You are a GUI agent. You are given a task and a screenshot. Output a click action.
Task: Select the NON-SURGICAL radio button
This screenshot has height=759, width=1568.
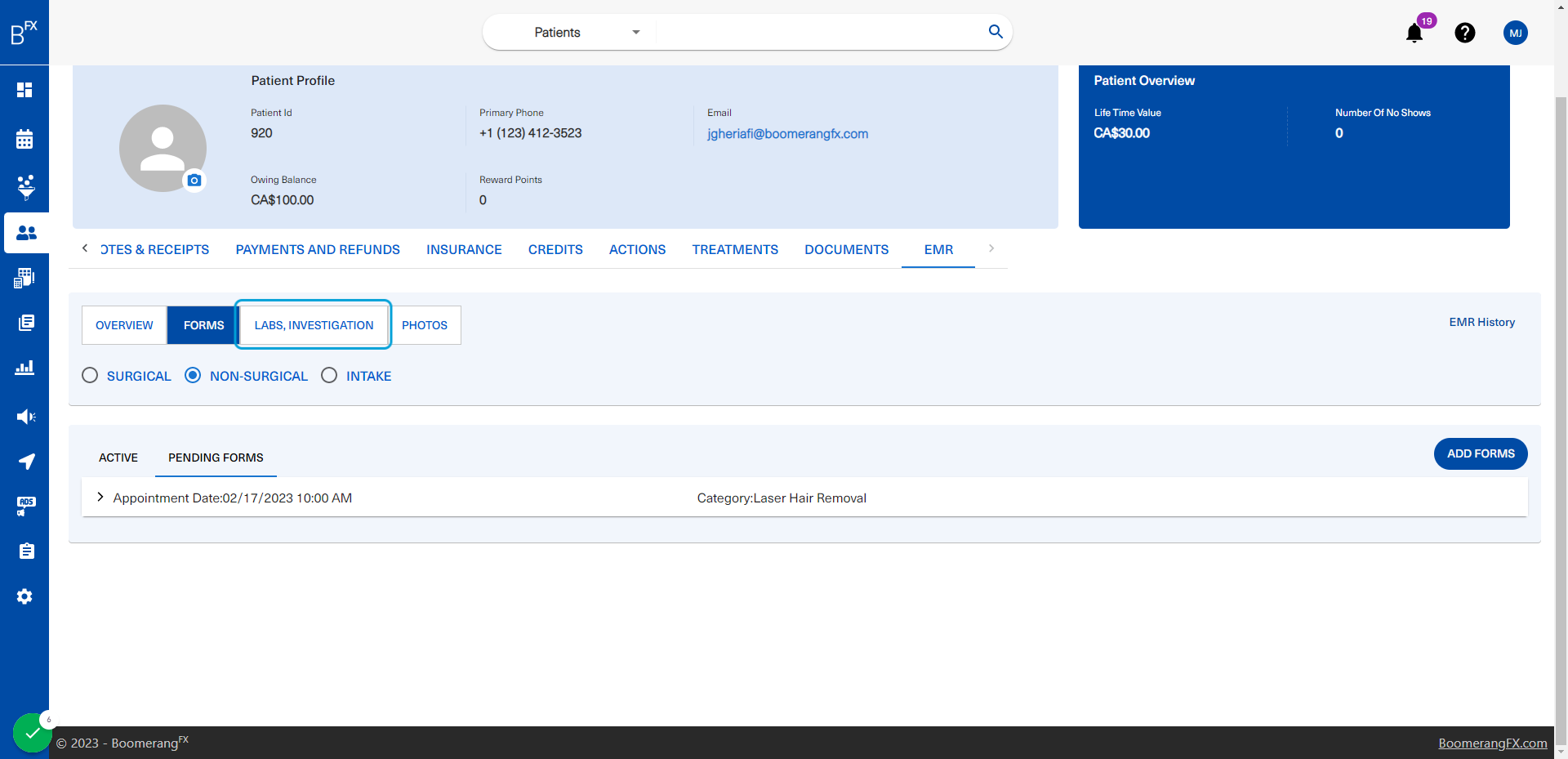pos(193,376)
